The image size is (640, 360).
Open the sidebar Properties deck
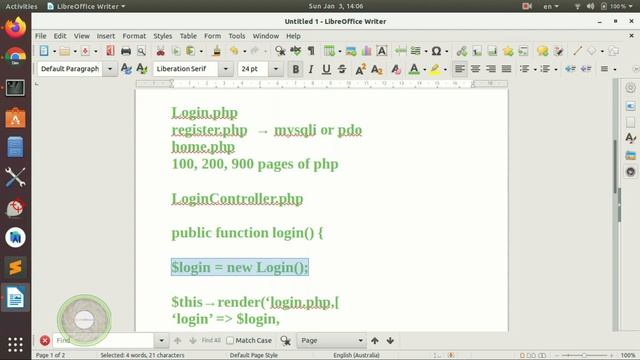coord(631,106)
